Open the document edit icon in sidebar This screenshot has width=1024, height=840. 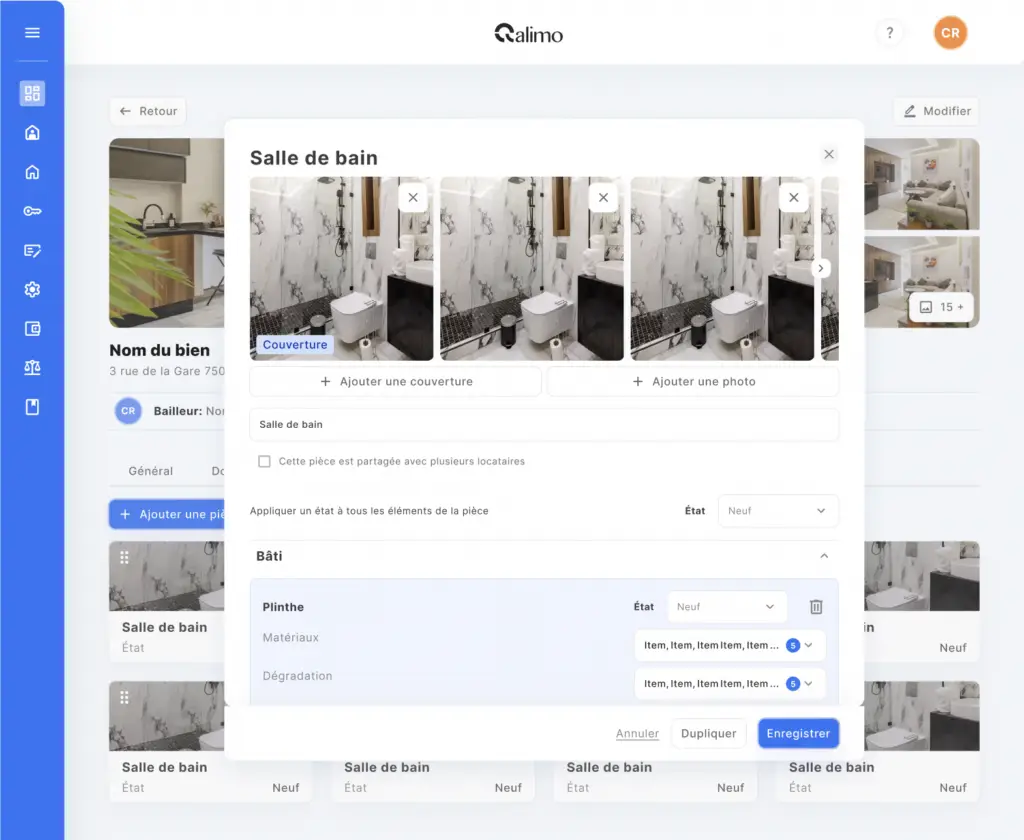pyautogui.click(x=32, y=250)
